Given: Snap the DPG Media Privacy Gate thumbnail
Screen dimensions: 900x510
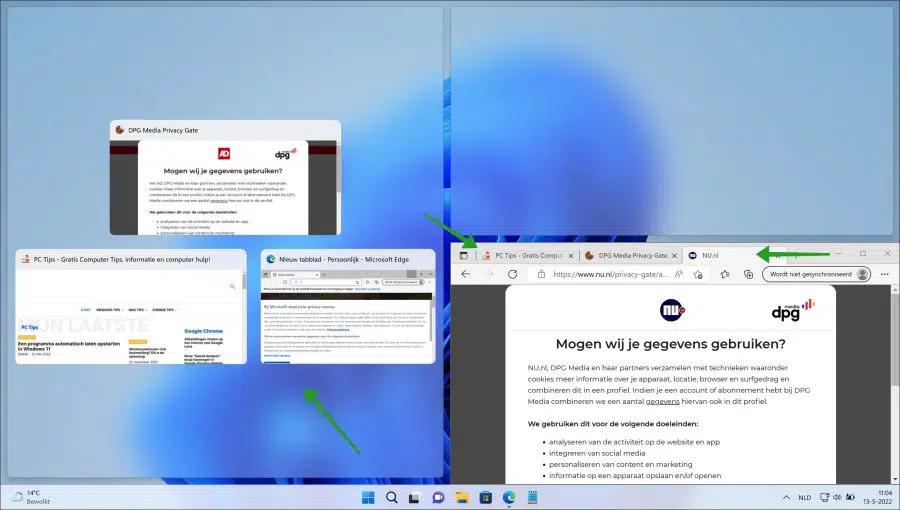Looking at the screenshot, I should click(x=226, y=177).
